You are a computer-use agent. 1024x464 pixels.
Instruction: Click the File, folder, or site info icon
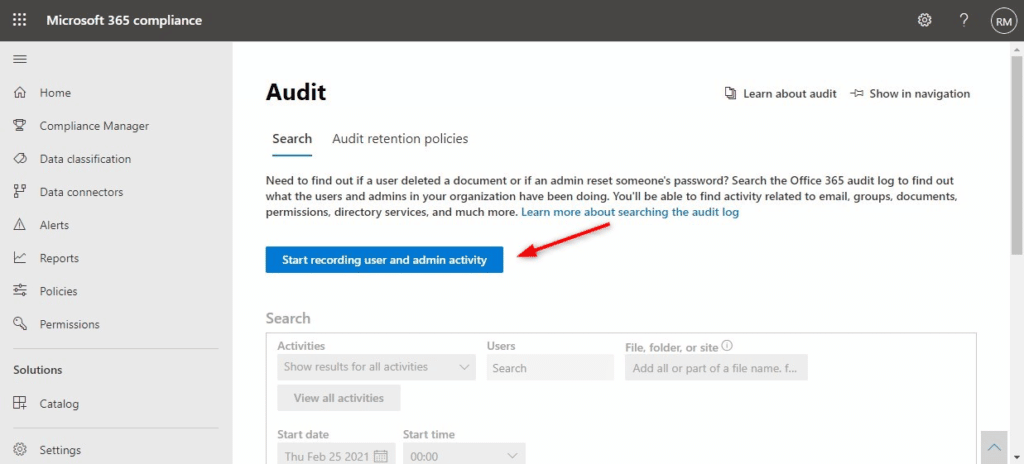(x=727, y=346)
